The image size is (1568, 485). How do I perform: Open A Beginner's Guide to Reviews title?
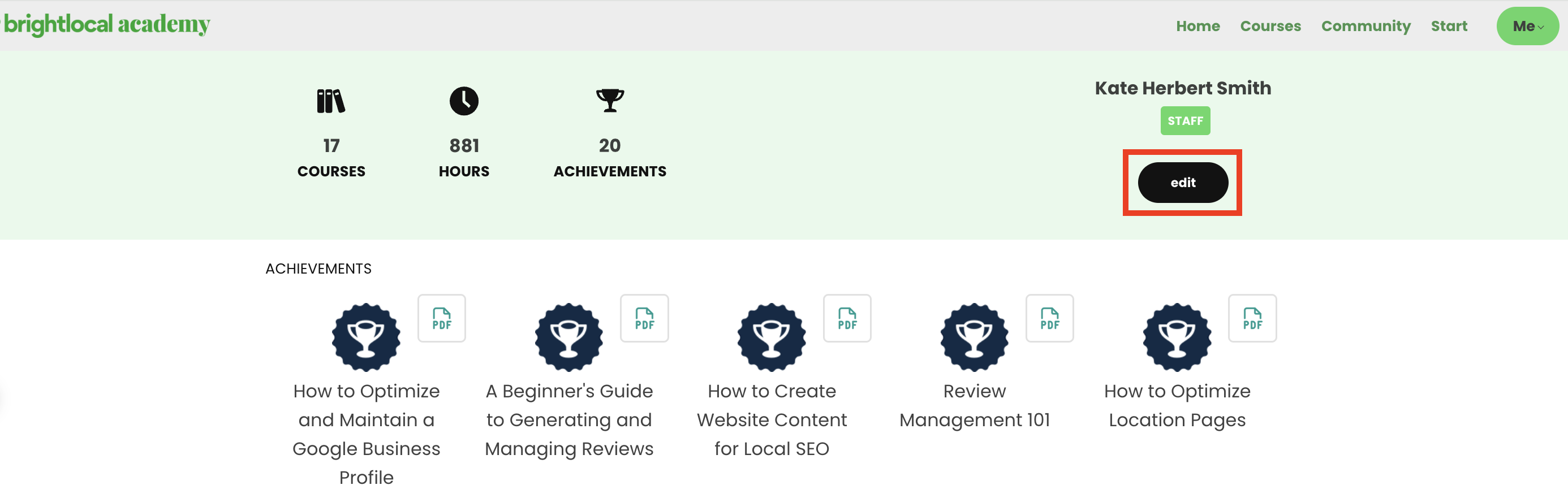pyautogui.click(x=569, y=420)
